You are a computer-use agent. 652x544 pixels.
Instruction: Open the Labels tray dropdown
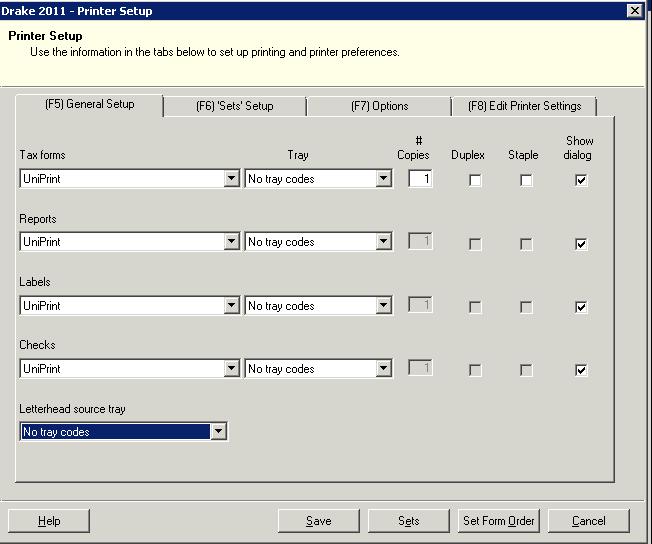384,306
